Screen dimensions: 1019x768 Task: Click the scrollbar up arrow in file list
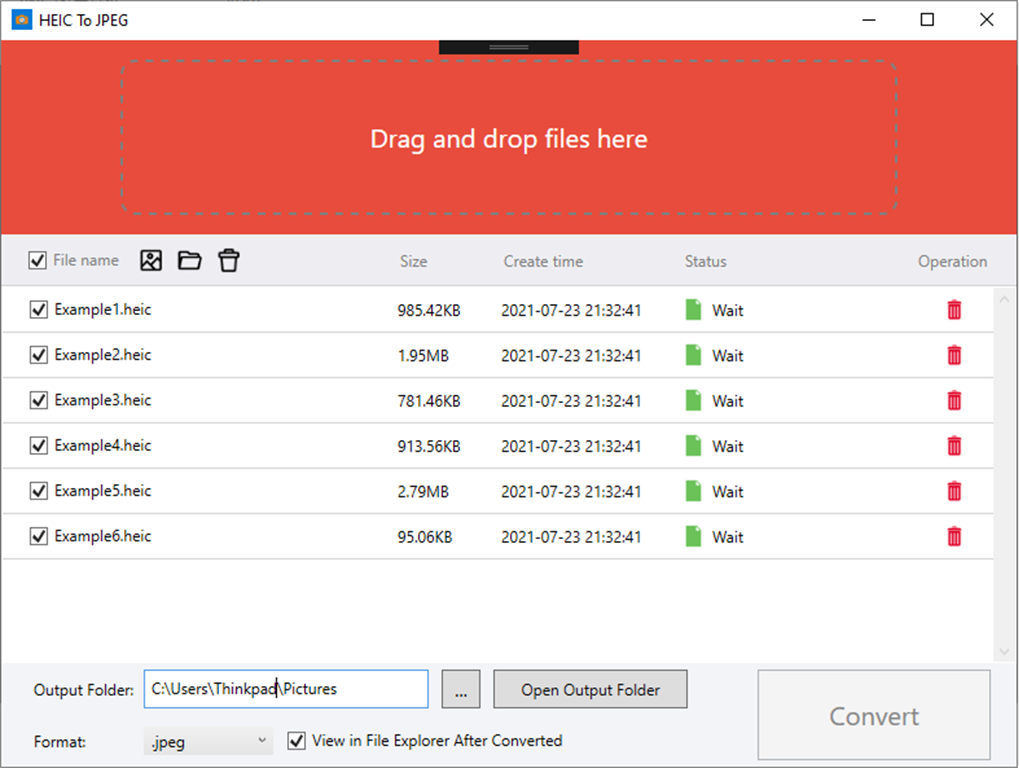click(x=1004, y=300)
